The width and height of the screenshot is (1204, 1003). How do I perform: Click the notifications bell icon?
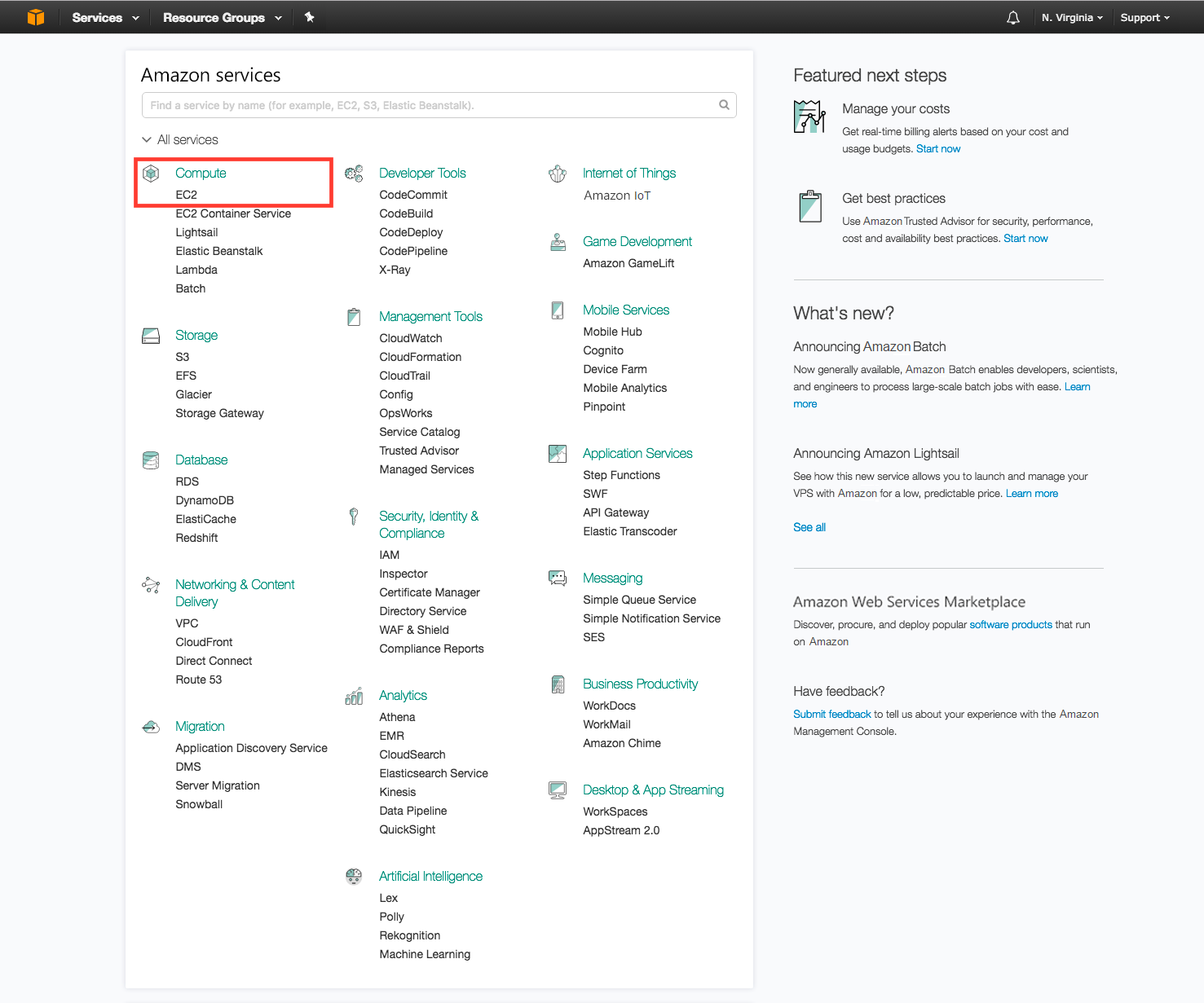point(1012,16)
